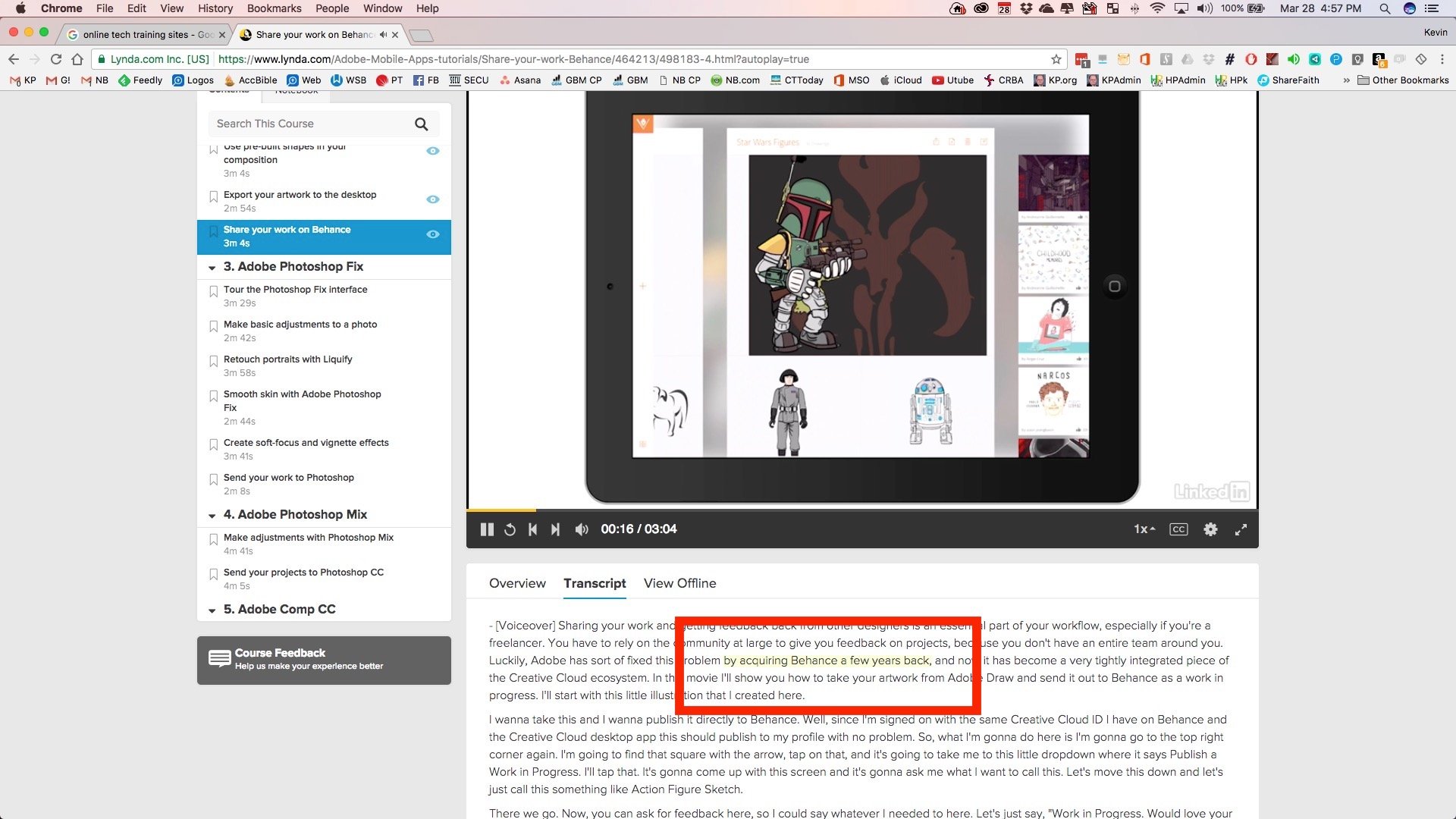Bookmark Send your work to Photoshop
The height and width of the screenshot is (819, 1456).
pyautogui.click(x=214, y=479)
